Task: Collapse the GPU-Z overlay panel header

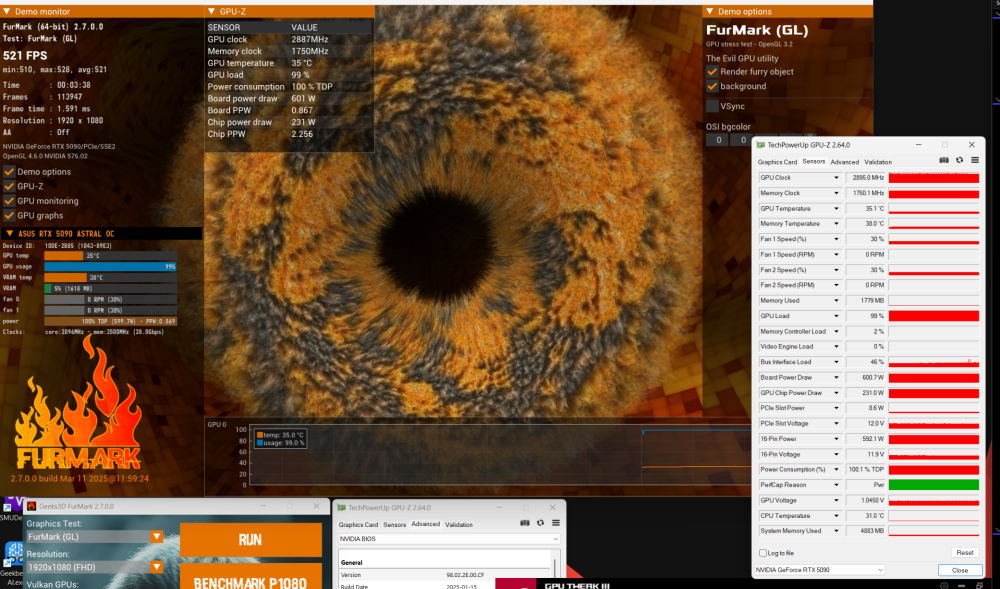Action: coord(212,11)
